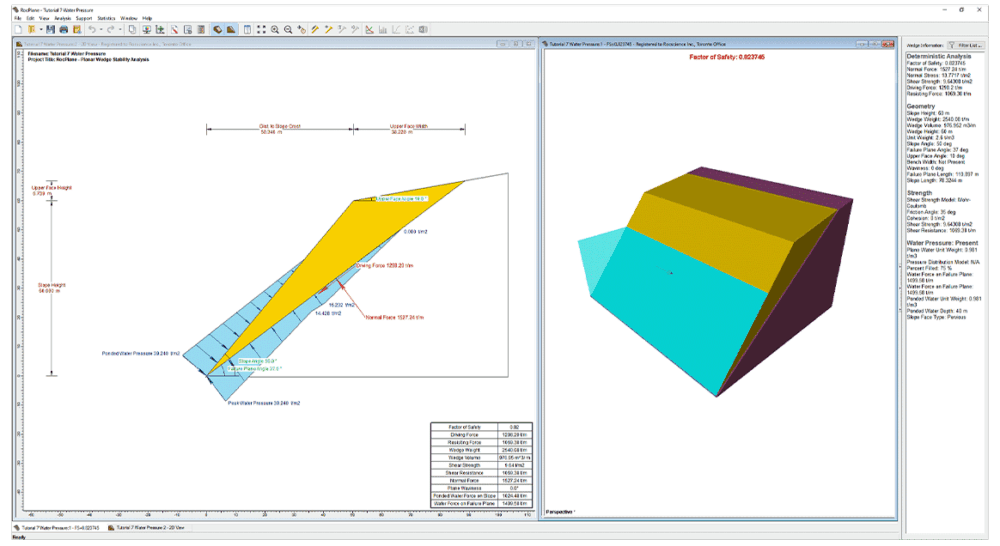The height and width of the screenshot is (546, 1000).
Task: Click the New file icon
Action: [18, 29]
